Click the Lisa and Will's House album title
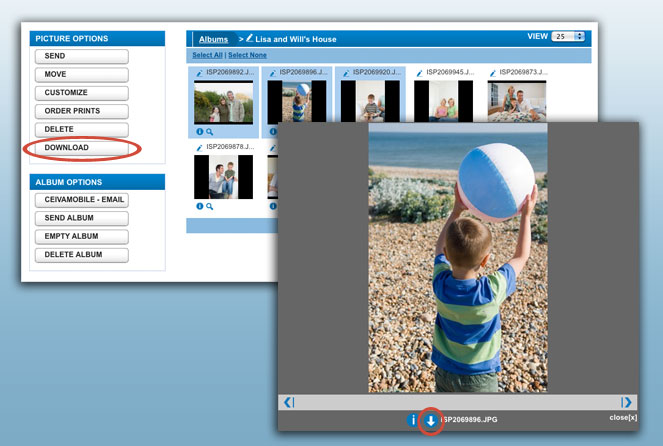 pos(296,39)
